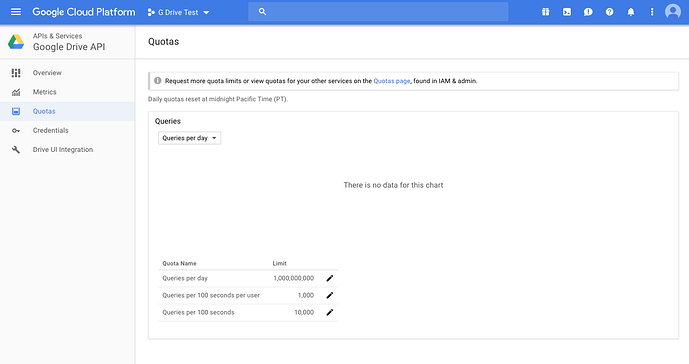Viewport: 689px width, 364px height.
Task: Click the Quotas icon in sidebar
Action: 16,111
